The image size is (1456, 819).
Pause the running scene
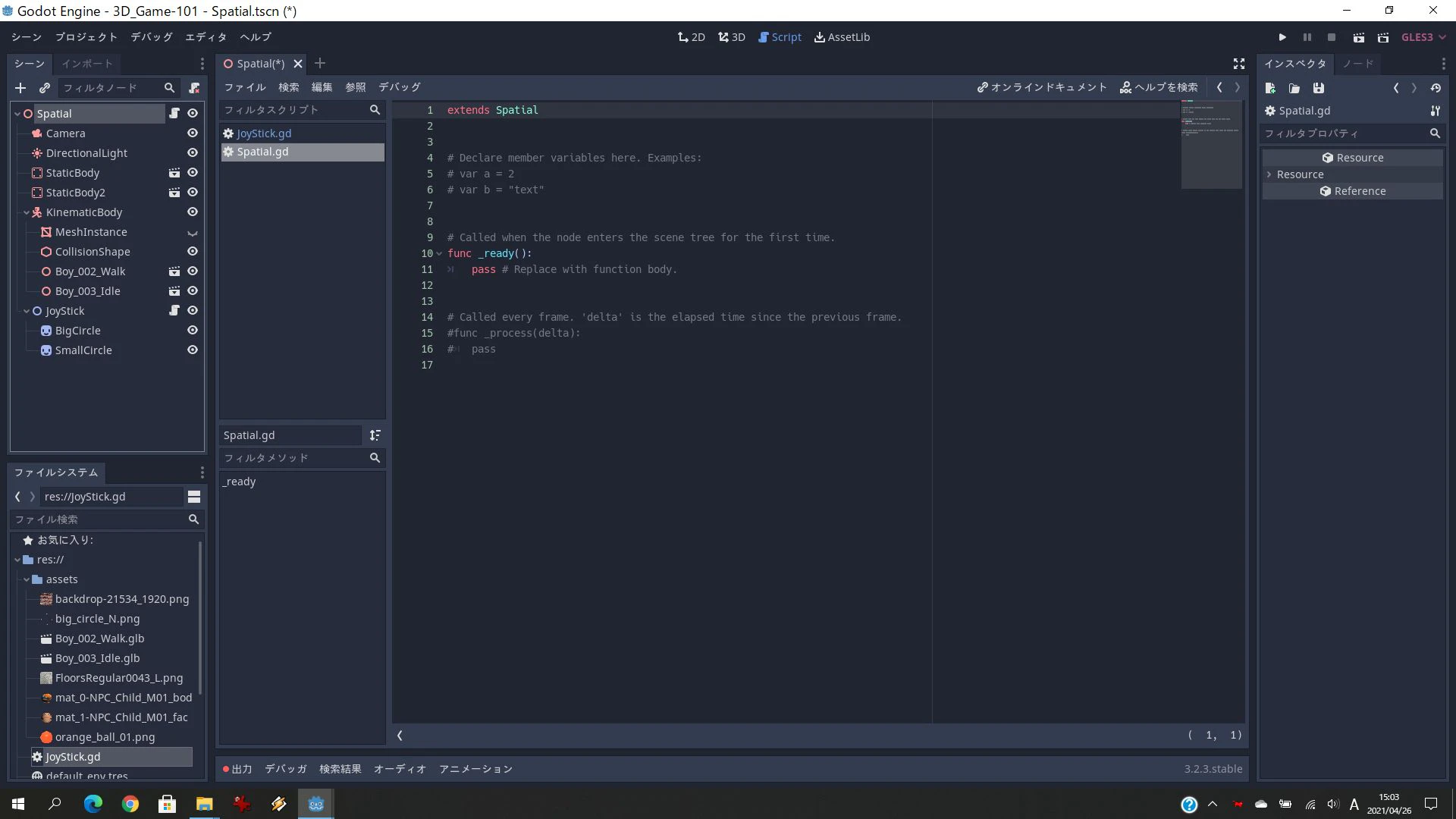(1307, 37)
